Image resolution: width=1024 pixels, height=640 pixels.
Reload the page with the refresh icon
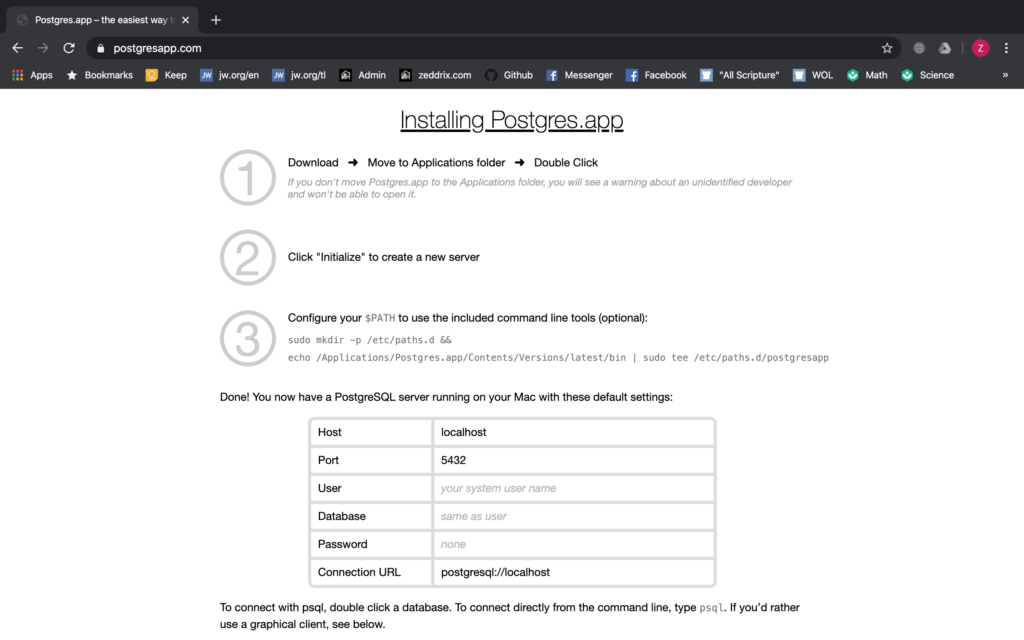pos(69,48)
